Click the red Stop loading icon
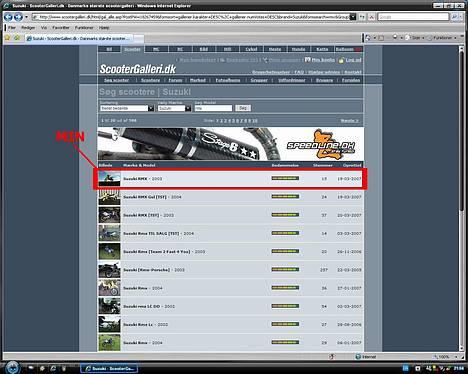 click(x=372, y=17)
